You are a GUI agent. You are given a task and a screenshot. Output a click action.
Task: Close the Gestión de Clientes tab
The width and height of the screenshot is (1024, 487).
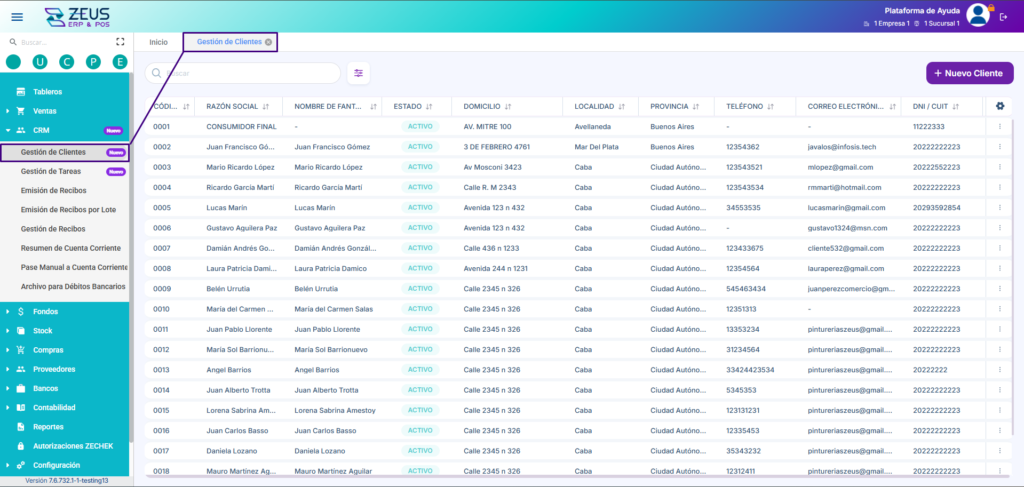click(268, 42)
